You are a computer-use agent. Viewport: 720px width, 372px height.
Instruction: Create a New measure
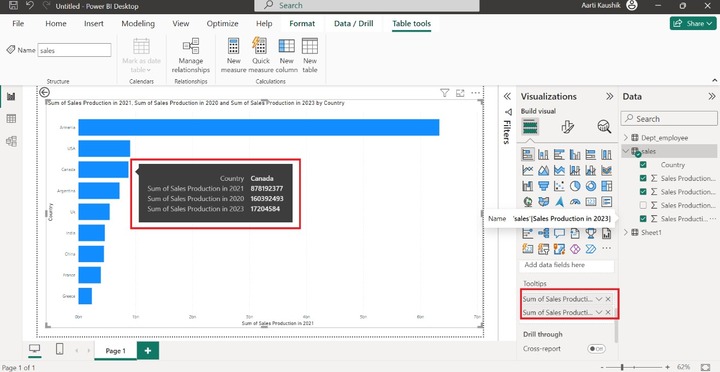(x=234, y=56)
